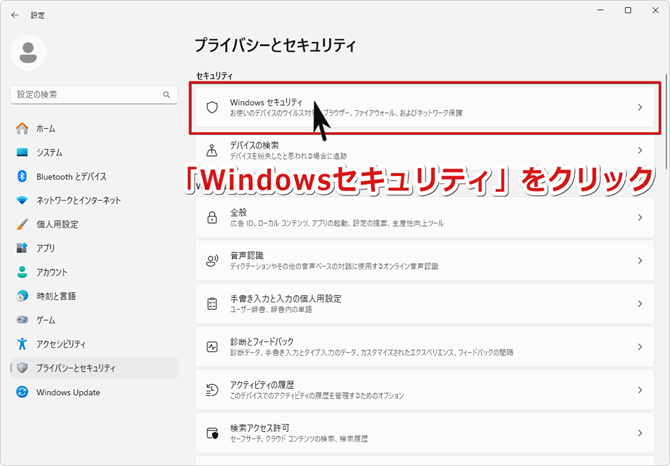Click the 個人用設定 paintbrush icon
Viewport: 670px width, 466px height.
coord(22,224)
